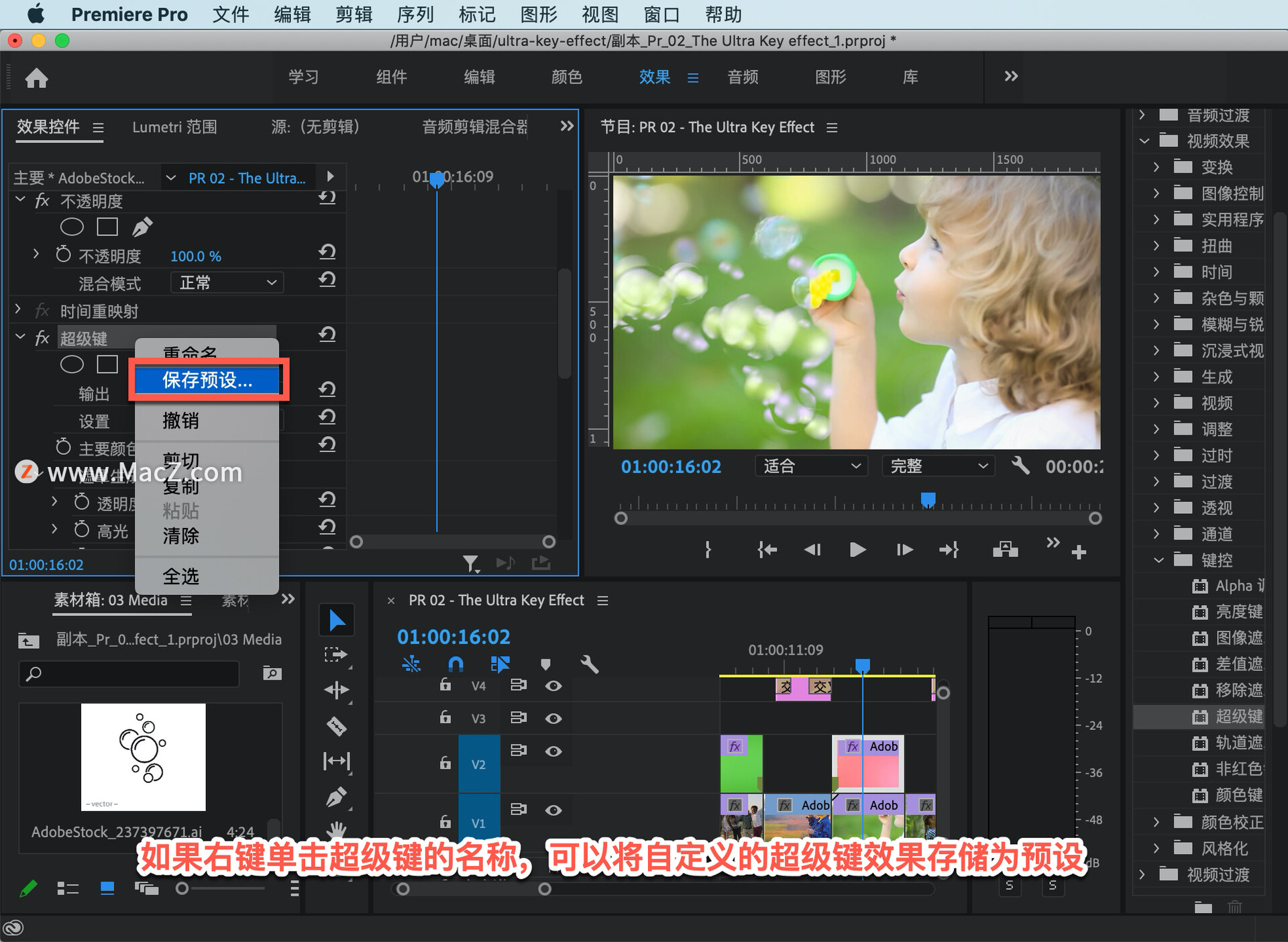Click program monitor playhead on scrubber
The height and width of the screenshot is (942, 1288).
pyautogui.click(x=928, y=500)
